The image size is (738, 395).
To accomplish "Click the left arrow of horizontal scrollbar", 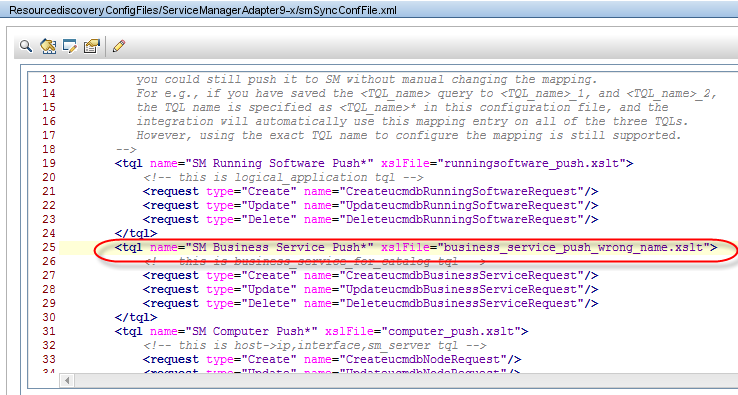I will tap(67, 379).
